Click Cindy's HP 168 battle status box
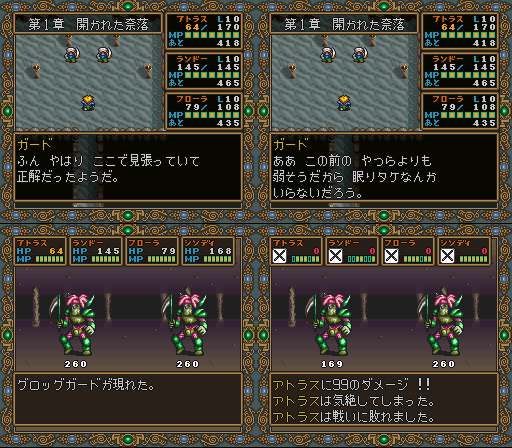This screenshot has height=448, width=512. tap(208, 251)
